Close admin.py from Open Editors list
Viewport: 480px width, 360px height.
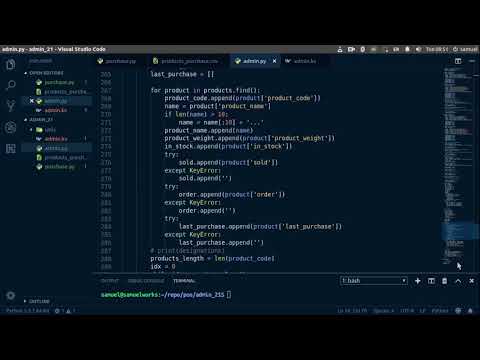point(32,101)
